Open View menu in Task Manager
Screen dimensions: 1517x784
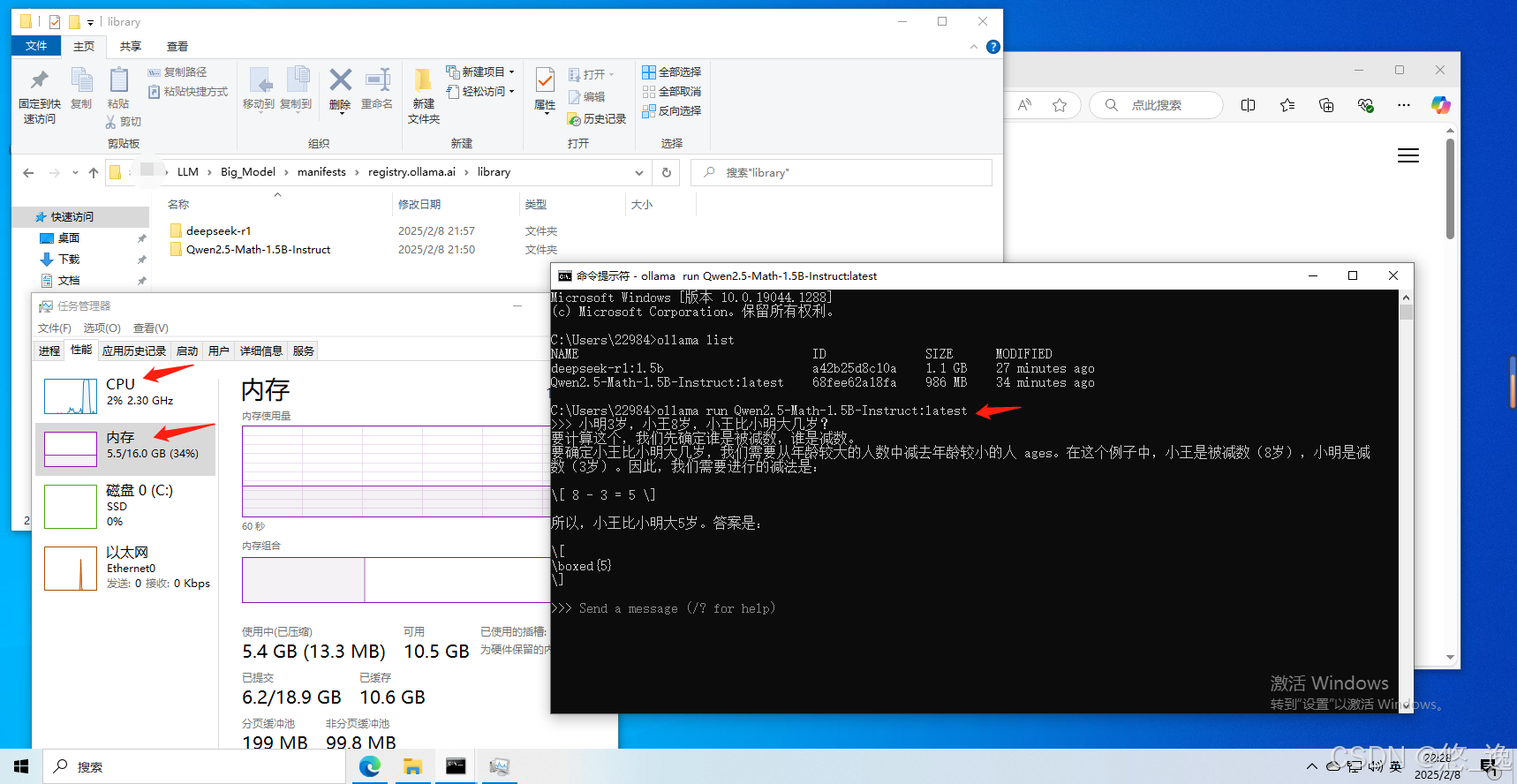[x=151, y=328]
